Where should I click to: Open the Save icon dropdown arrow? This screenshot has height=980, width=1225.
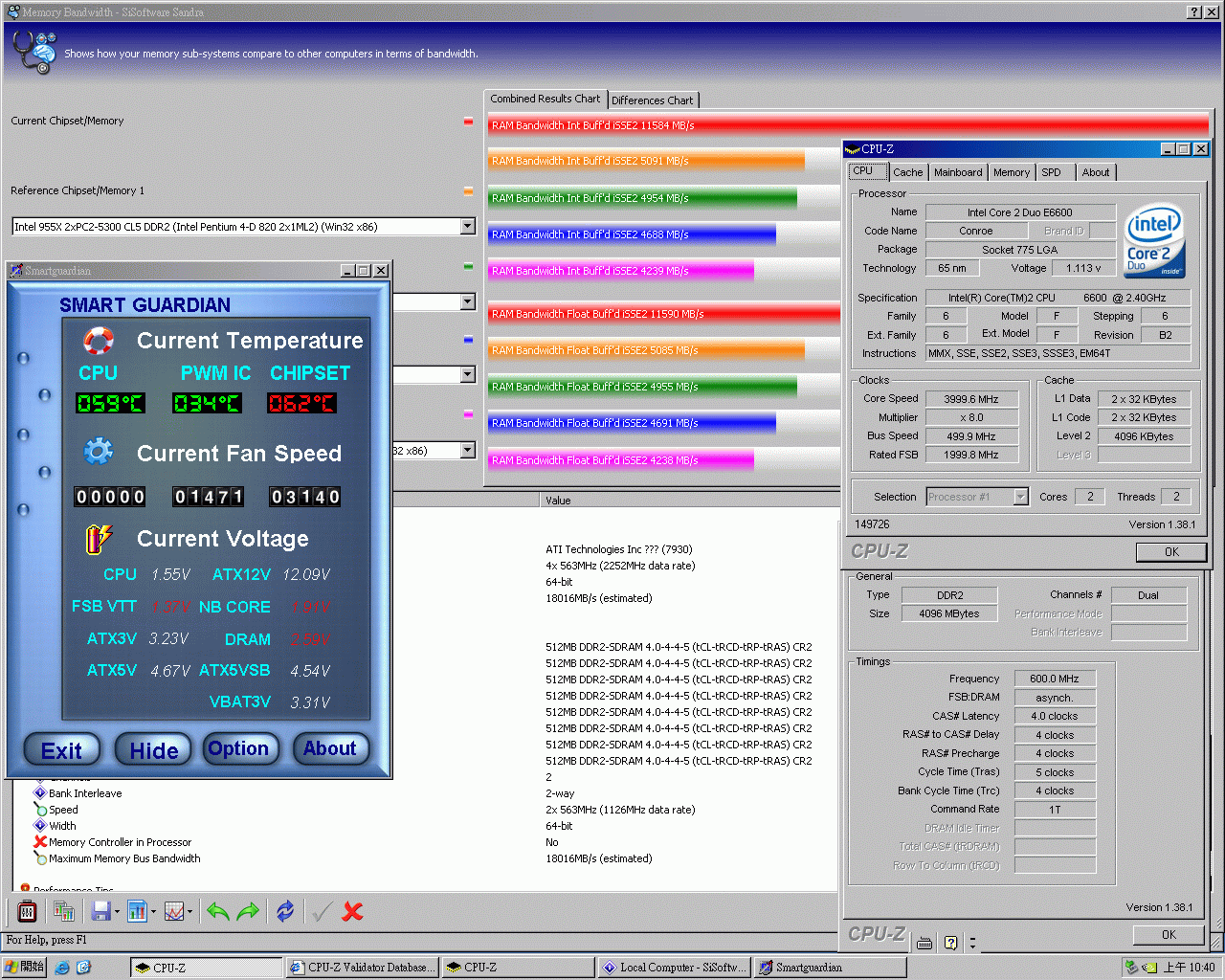point(117,912)
